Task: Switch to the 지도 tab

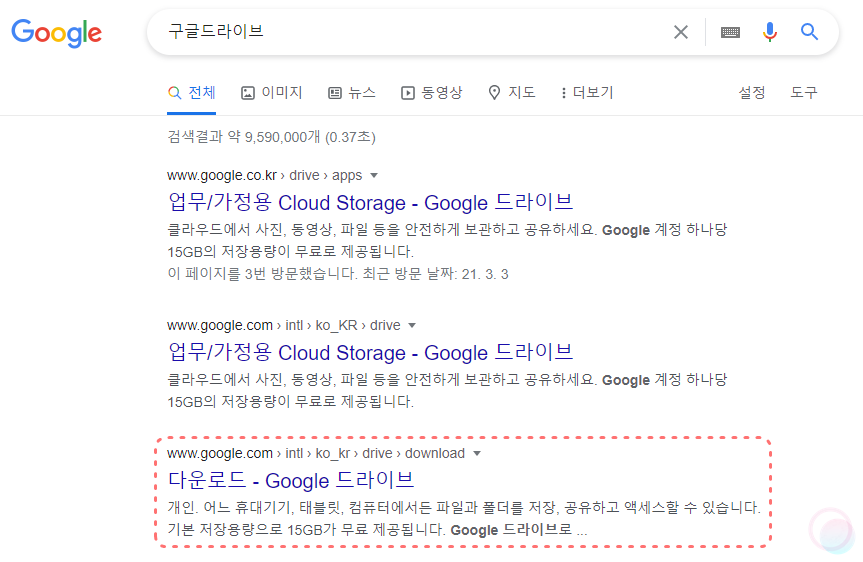Action: [x=512, y=92]
